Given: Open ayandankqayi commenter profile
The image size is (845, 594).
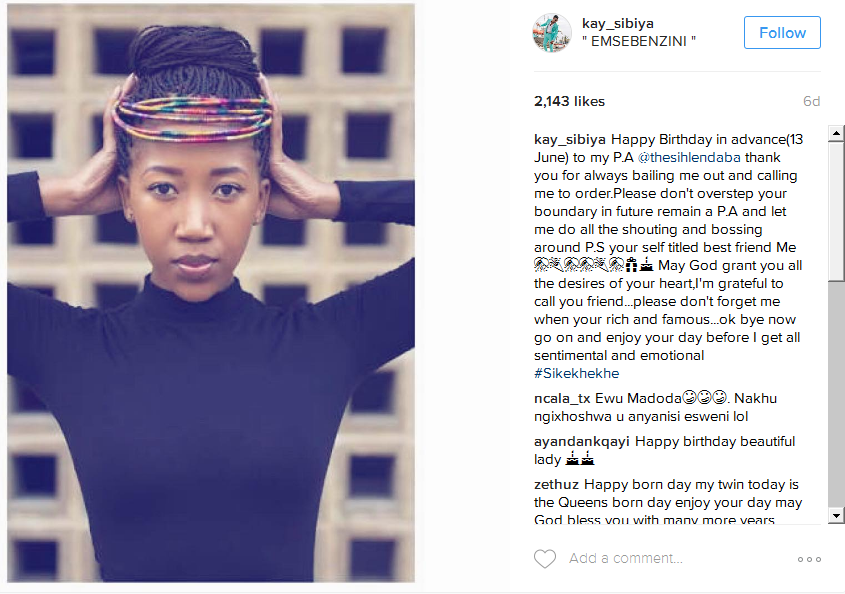Looking at the screenshot, I should 581,441.
